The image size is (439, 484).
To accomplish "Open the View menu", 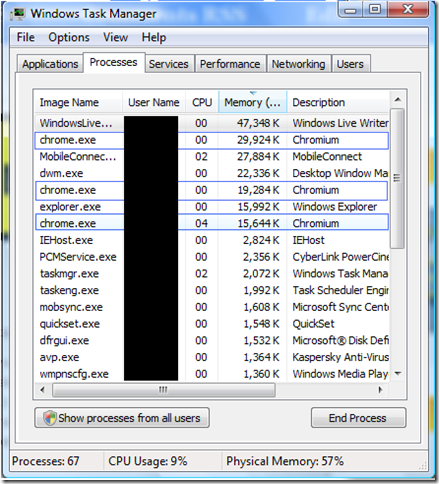I will [x=115, y=37].
